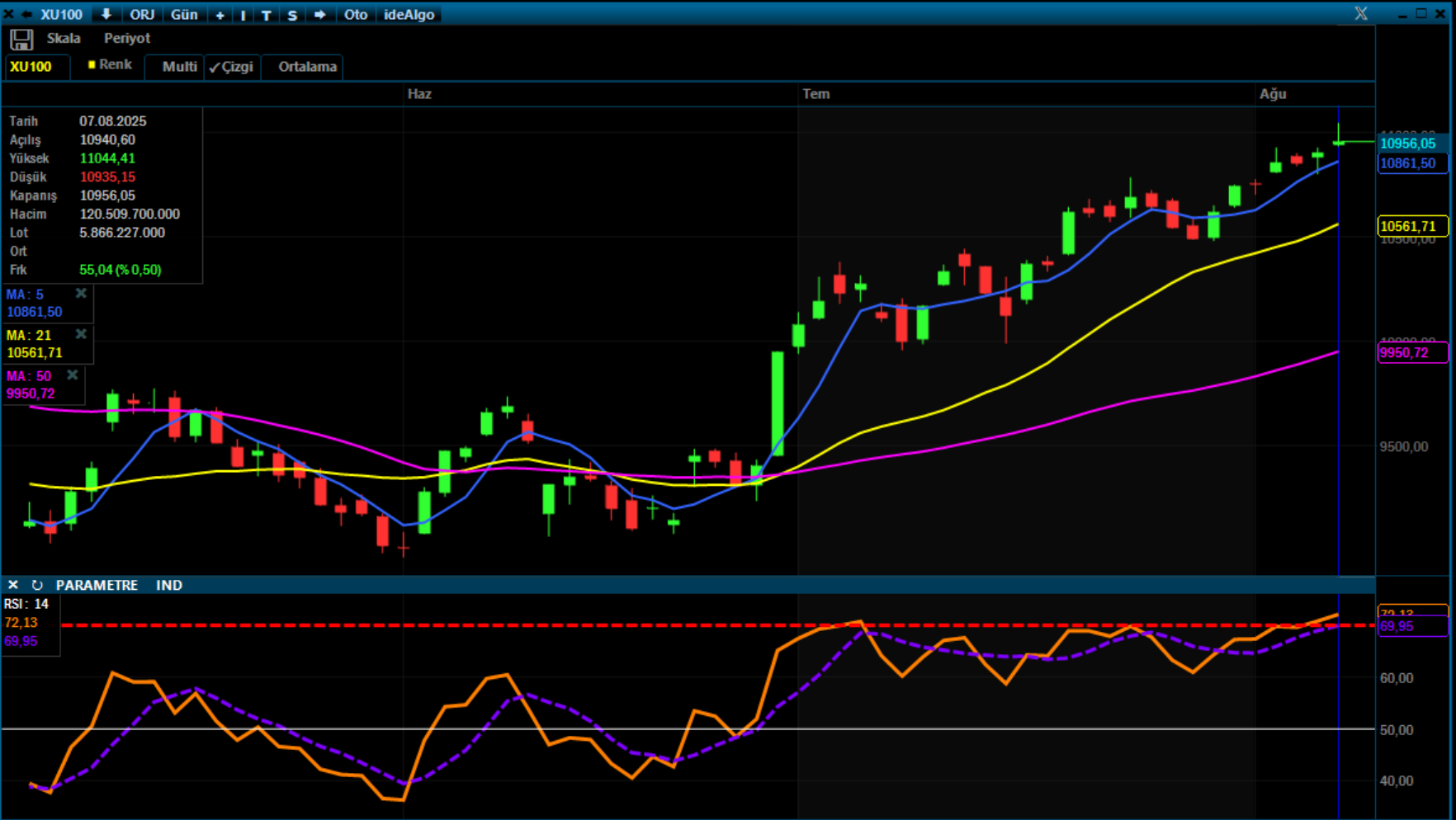Open the Periyot dropdown menu

(x=127, y=38)
